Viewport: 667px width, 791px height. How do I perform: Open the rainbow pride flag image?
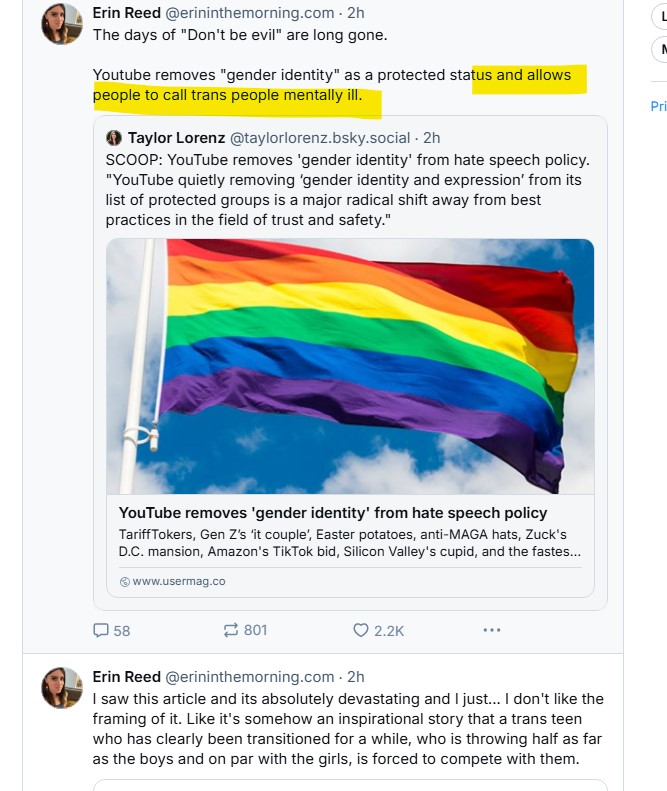coord(350,366)
